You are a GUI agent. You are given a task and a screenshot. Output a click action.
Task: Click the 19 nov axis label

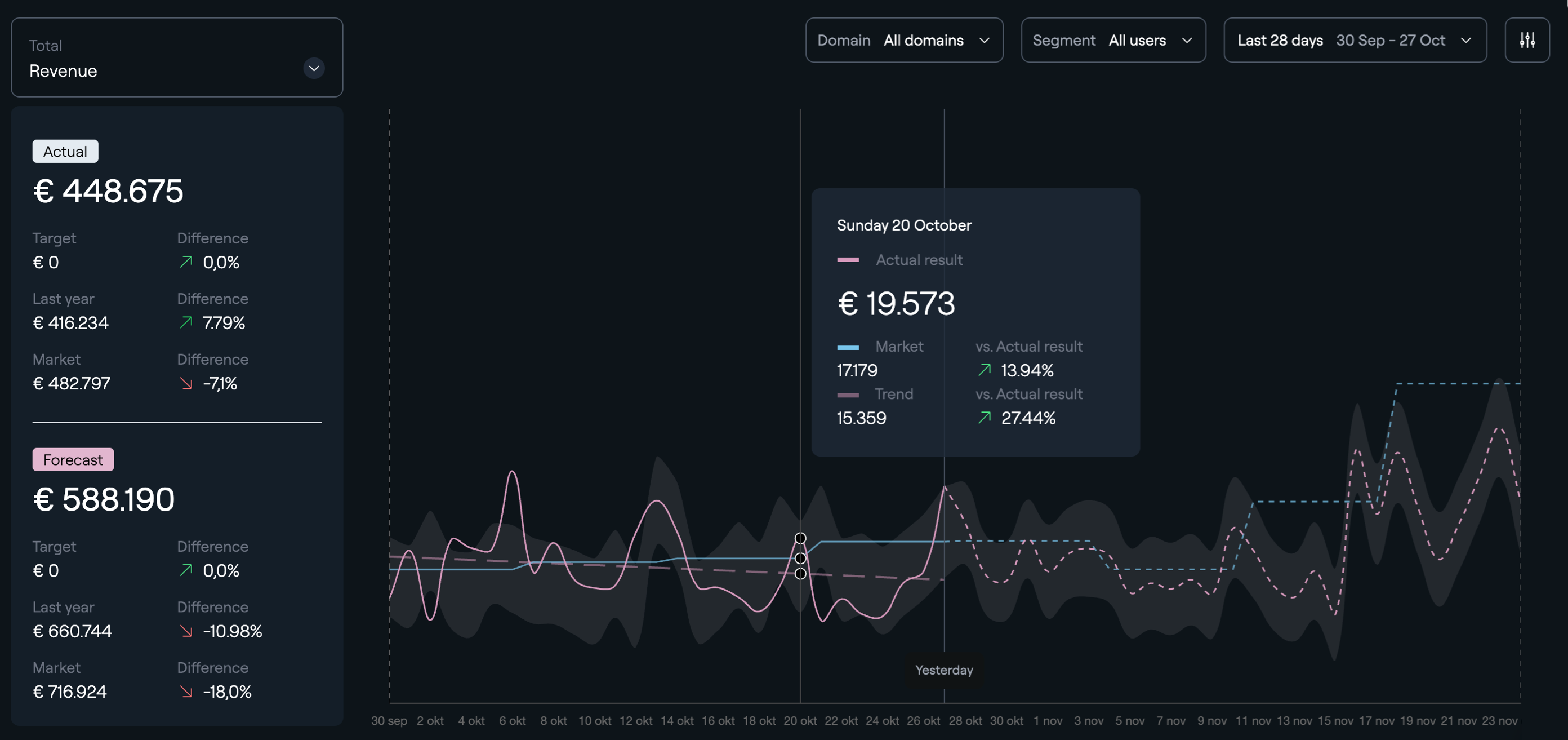1418,720
